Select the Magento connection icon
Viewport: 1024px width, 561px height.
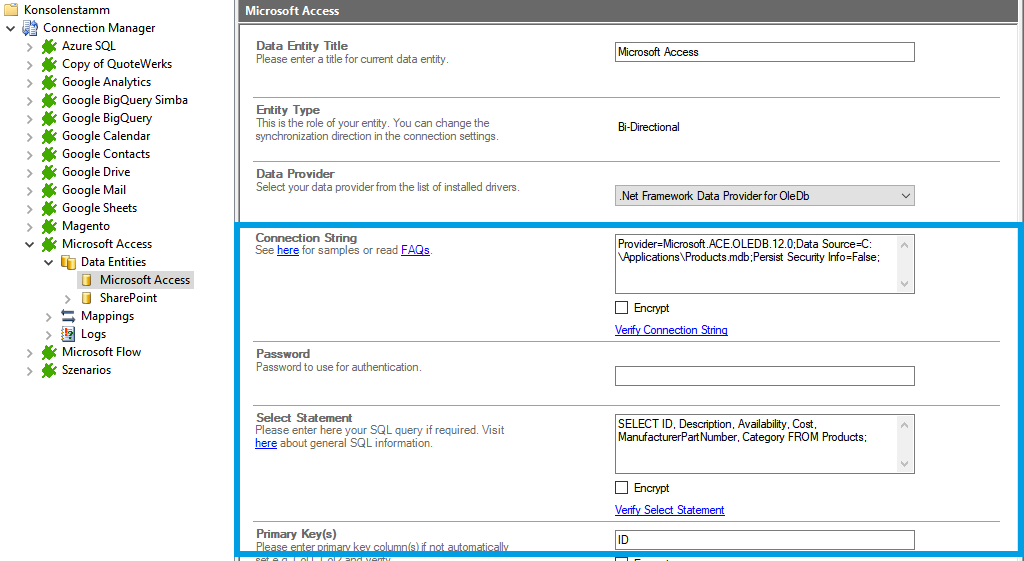[x=49, y=226]
